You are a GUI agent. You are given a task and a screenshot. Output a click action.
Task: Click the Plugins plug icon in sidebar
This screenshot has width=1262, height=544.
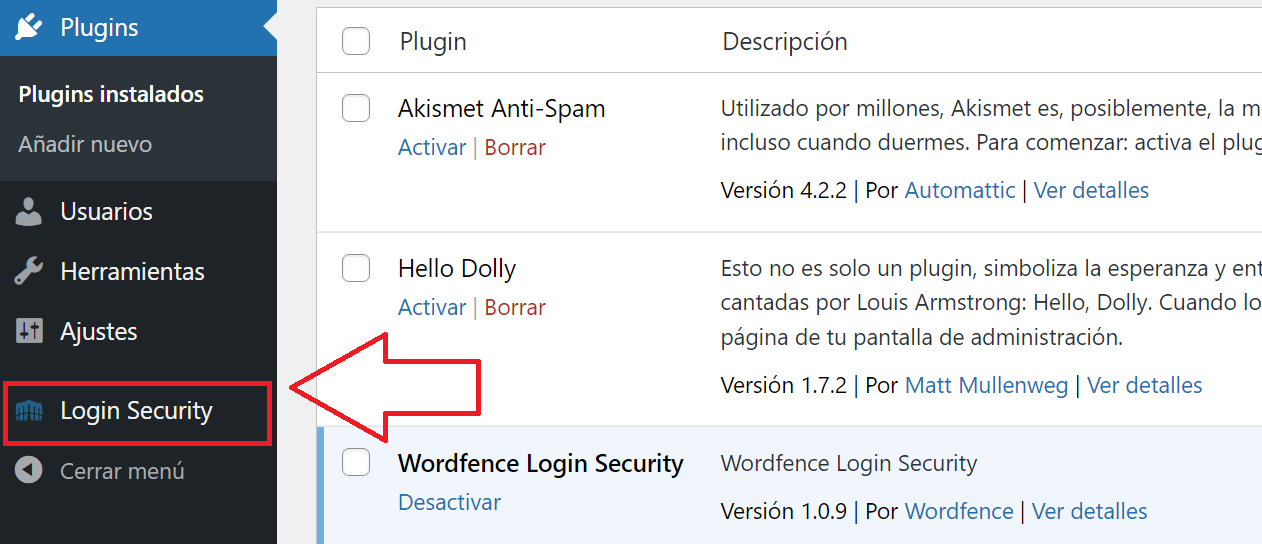tap(29, 27)
